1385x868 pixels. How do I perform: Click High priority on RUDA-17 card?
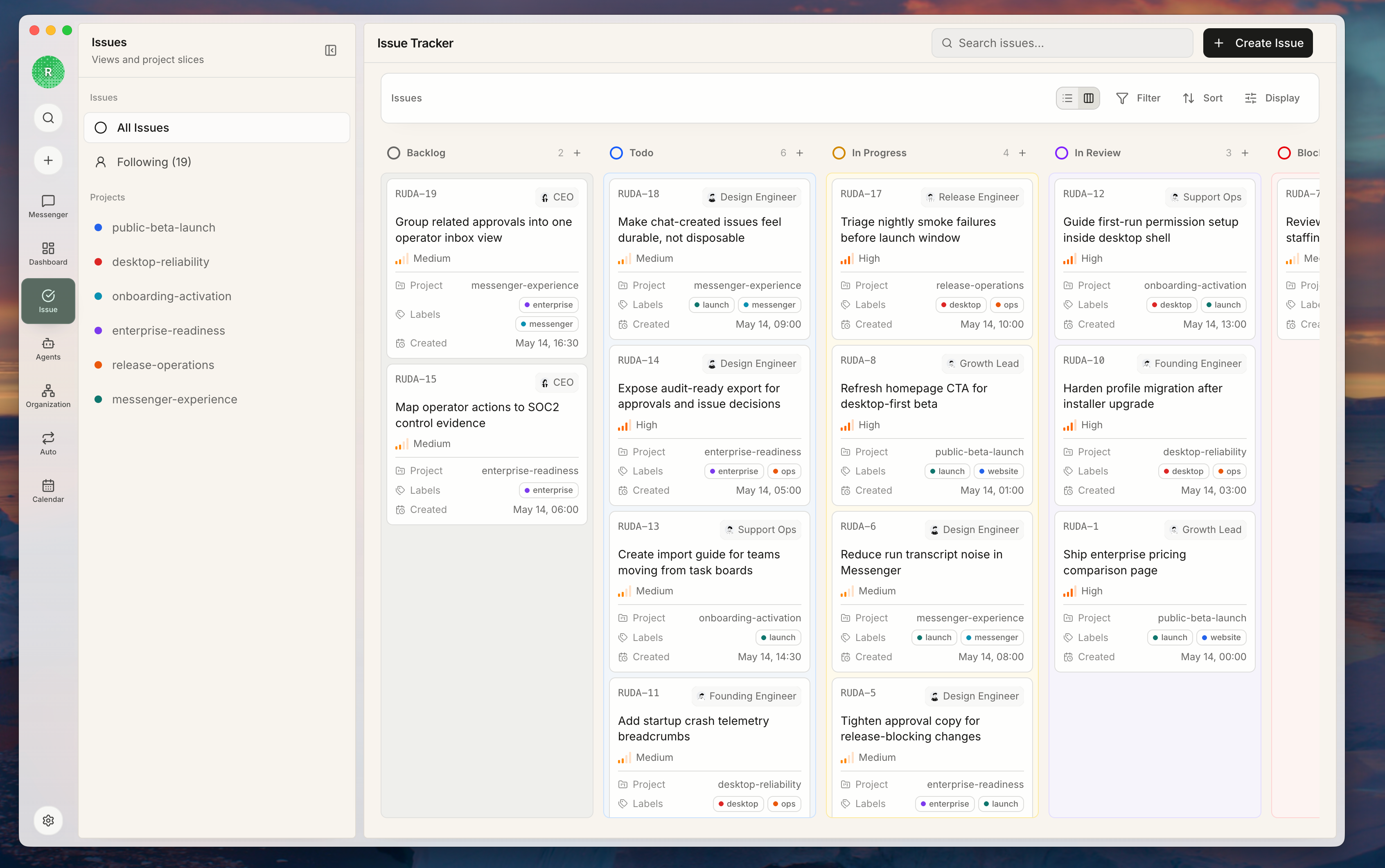860,259
